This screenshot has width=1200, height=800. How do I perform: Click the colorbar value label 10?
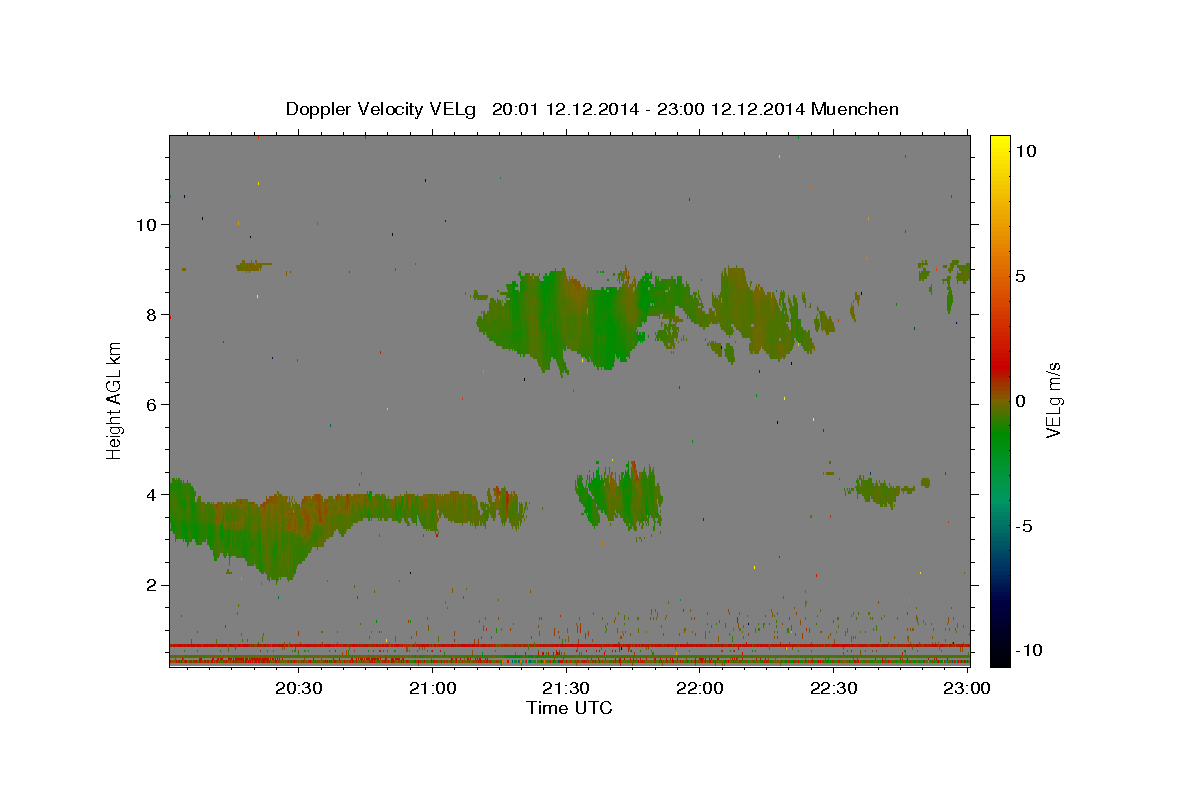[x=1025, y=151]
